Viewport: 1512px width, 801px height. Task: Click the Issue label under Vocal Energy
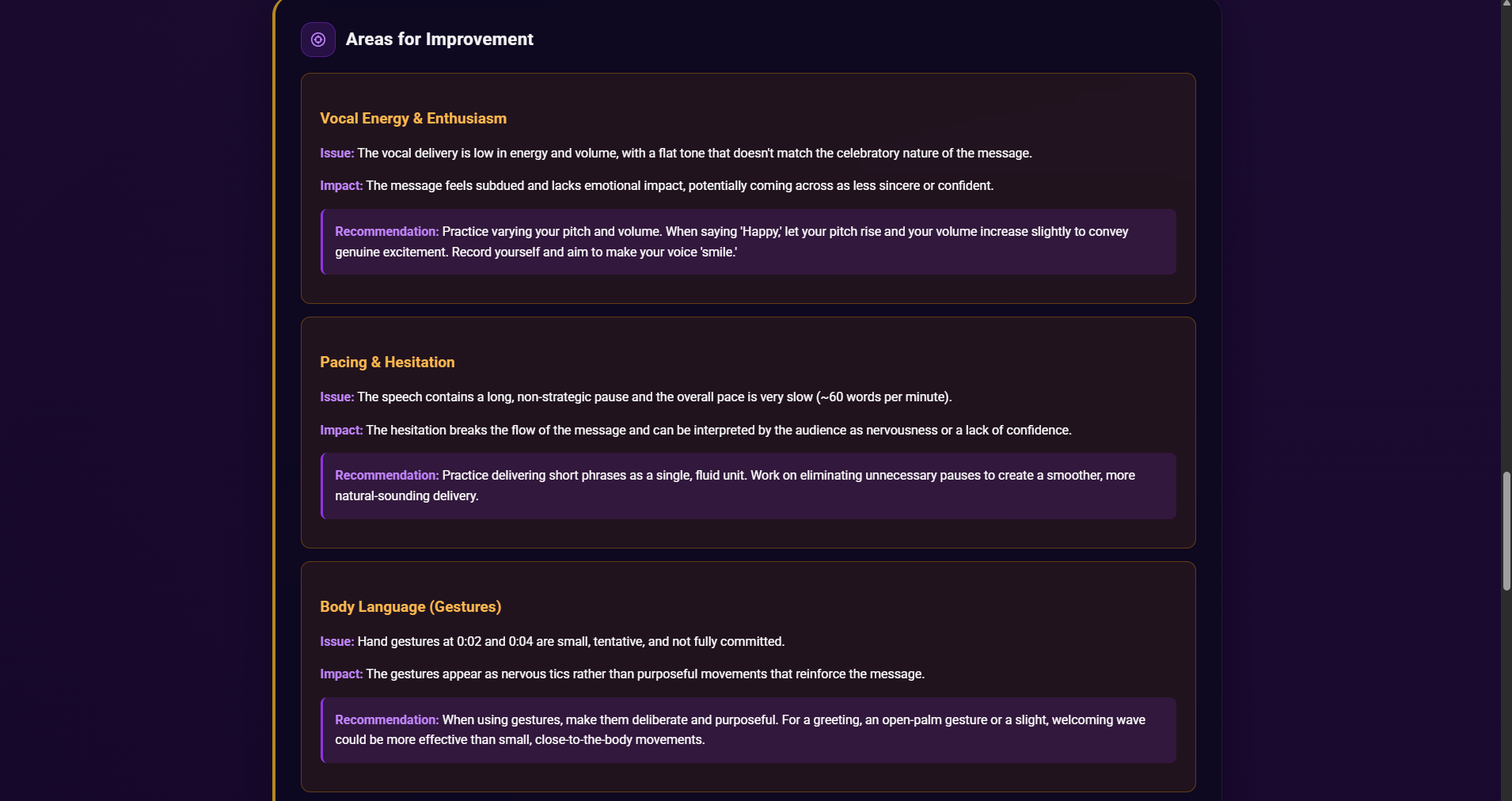tap(336, 154)
